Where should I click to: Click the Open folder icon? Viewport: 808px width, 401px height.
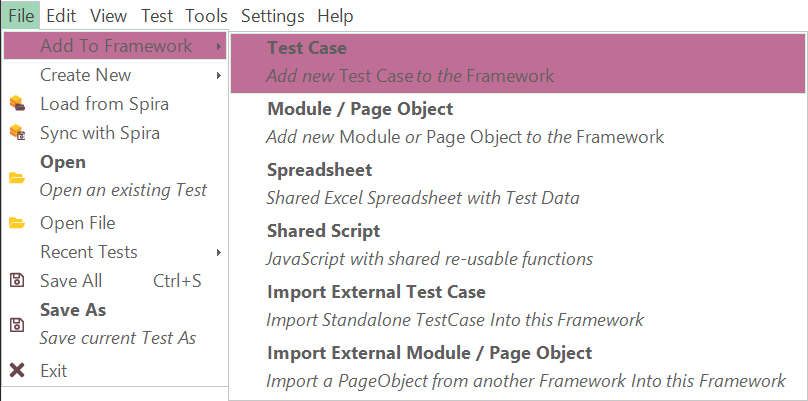(17, 178)
